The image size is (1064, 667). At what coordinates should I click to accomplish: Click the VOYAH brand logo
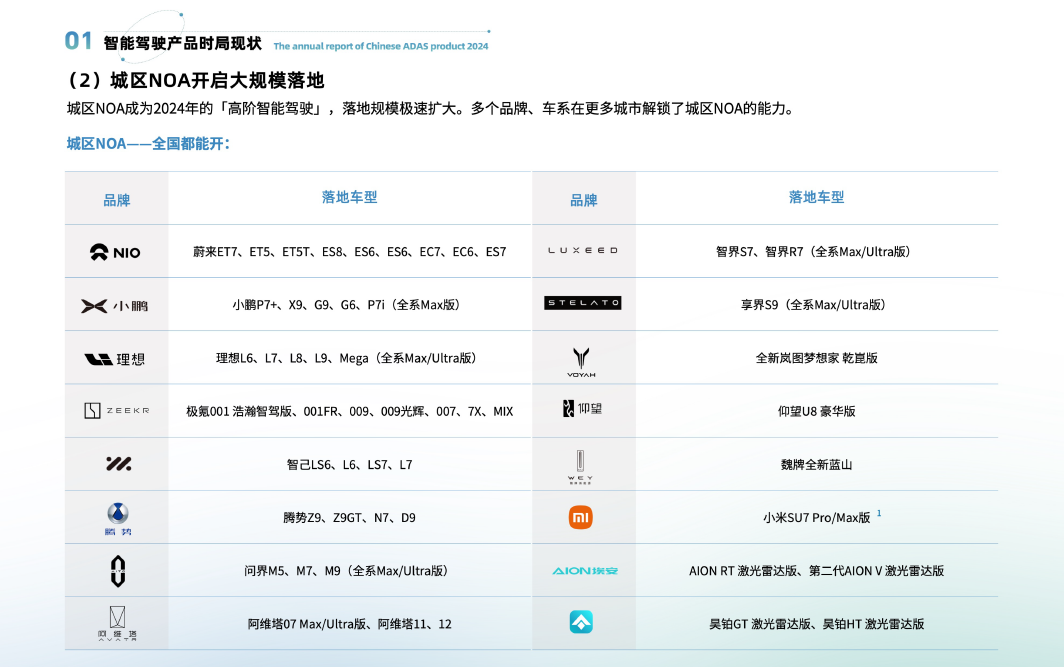click(583, 357)
